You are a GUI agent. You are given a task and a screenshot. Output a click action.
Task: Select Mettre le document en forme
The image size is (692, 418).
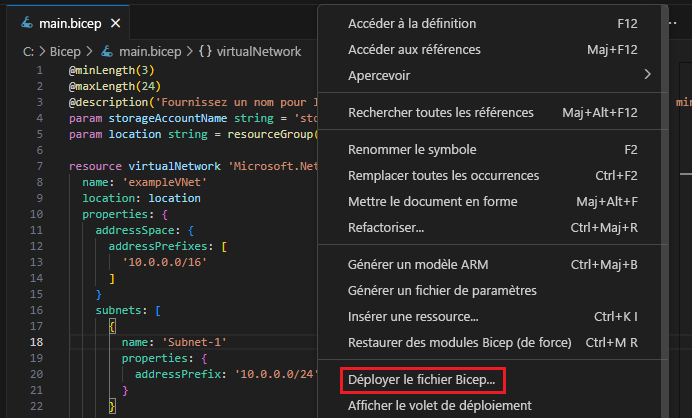click(x=493, y=202)
